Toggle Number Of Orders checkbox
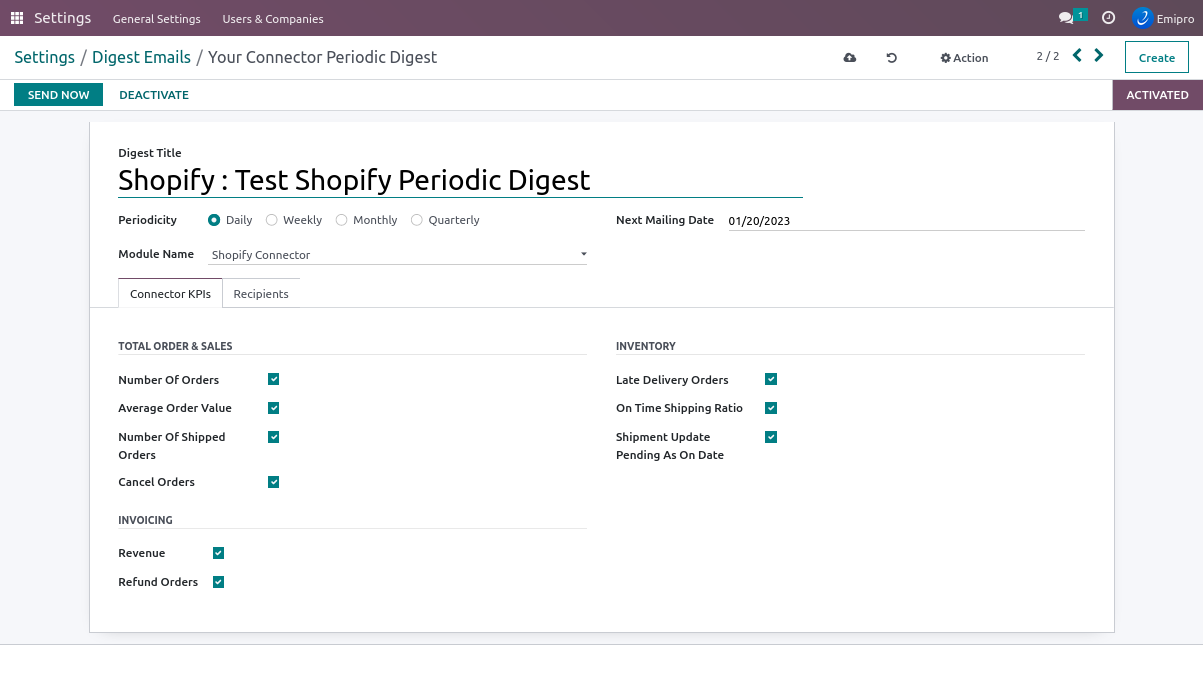 coord(274,380)
